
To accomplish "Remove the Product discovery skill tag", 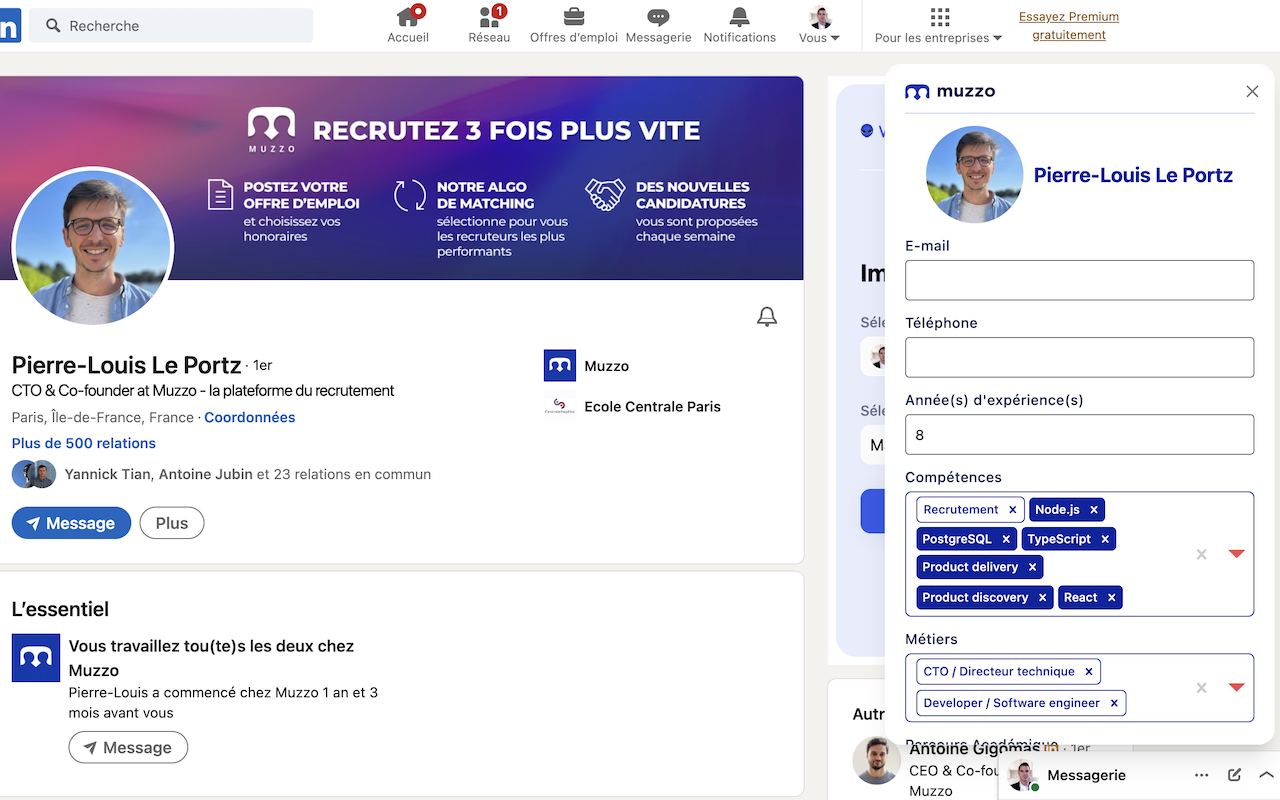I will (1043, 597).
